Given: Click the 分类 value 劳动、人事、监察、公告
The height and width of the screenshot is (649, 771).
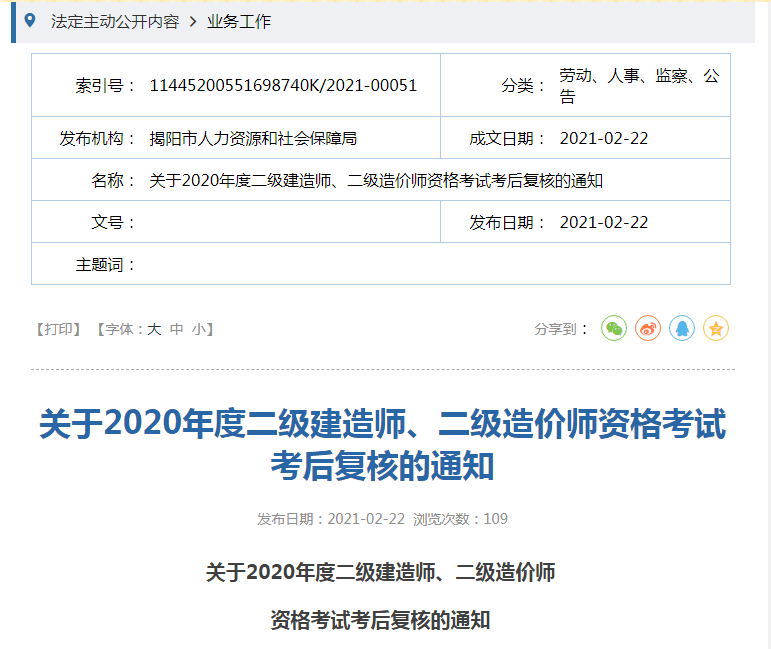Looking at the screenshot, I should point(639,86).
